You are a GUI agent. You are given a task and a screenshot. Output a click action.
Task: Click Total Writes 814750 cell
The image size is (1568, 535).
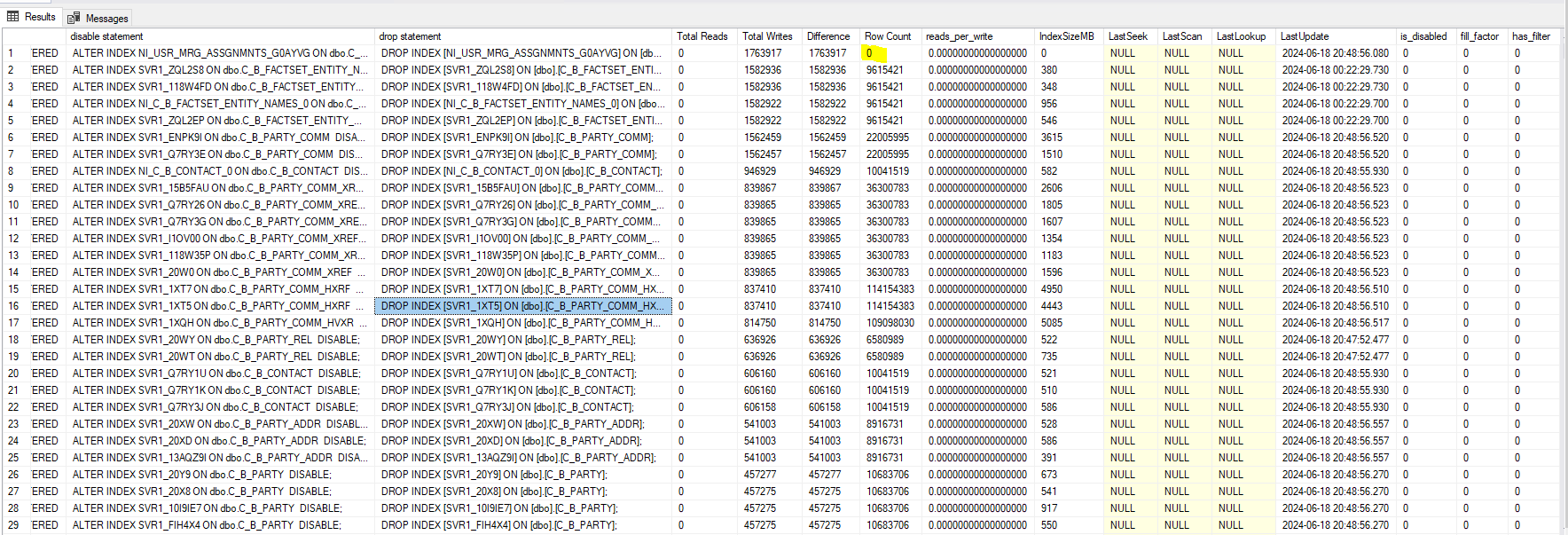tap(771, 323)
